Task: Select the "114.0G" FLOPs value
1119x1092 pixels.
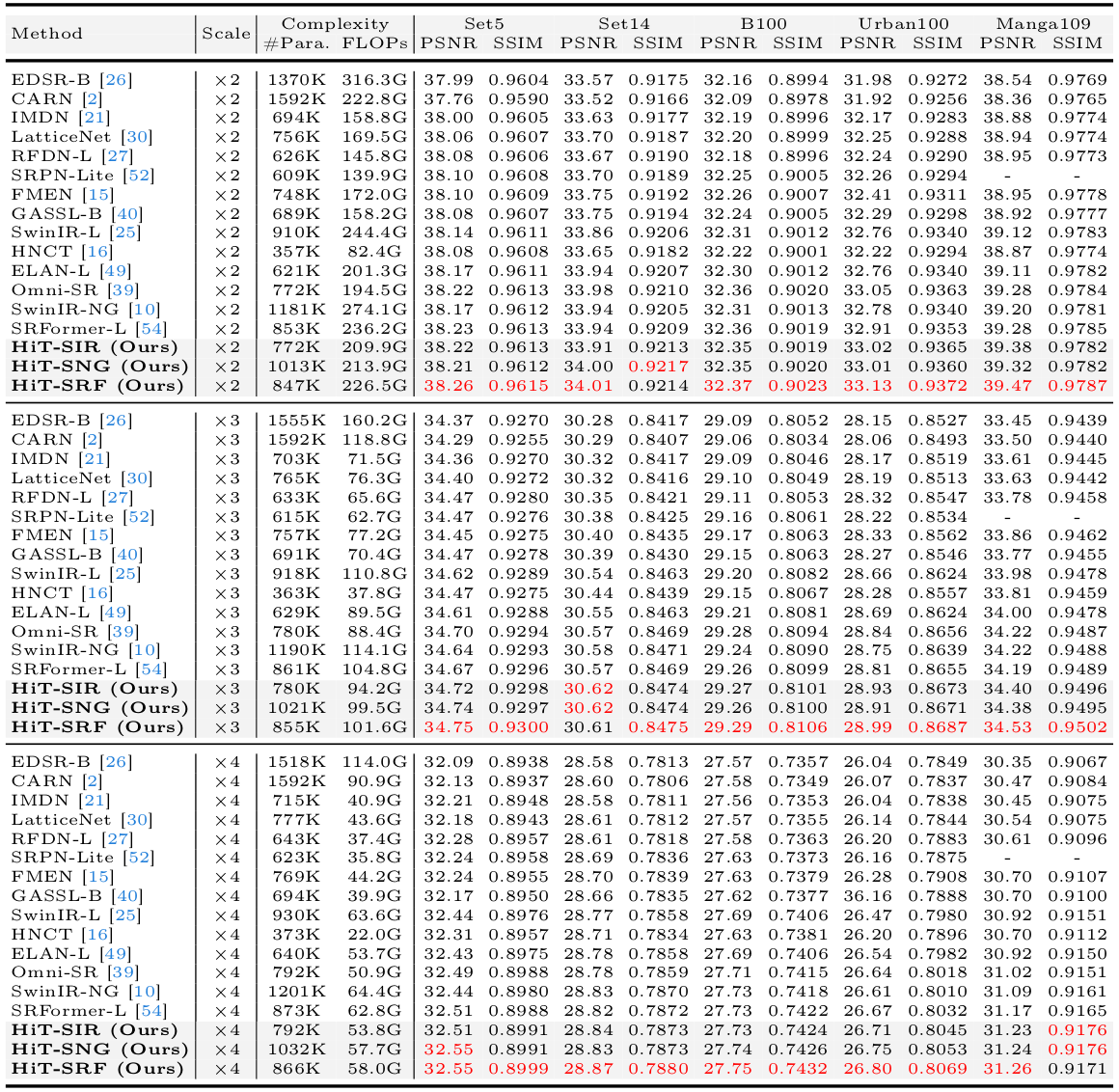Action: click(x=374, y=762)
